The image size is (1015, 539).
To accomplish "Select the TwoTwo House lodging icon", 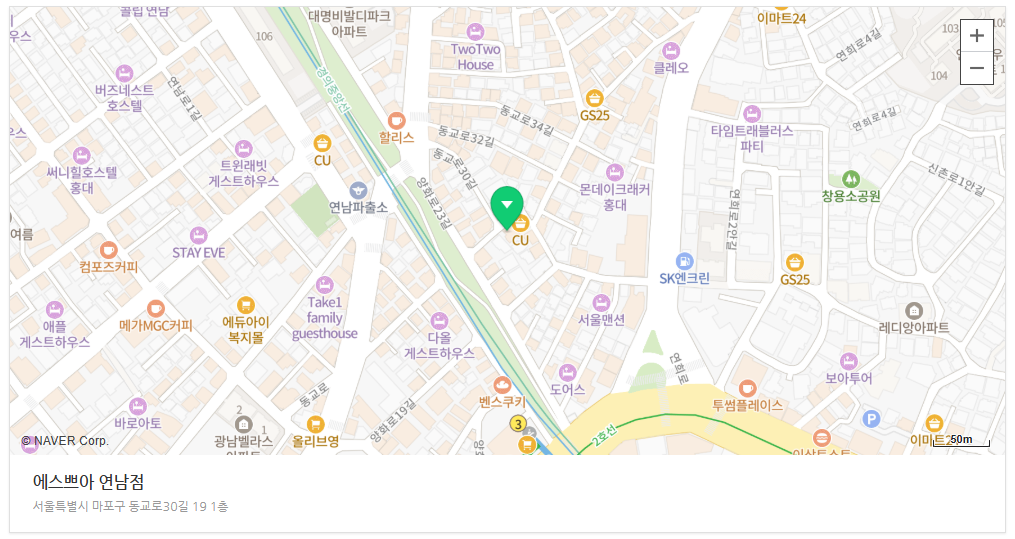I will pos(475,31).
